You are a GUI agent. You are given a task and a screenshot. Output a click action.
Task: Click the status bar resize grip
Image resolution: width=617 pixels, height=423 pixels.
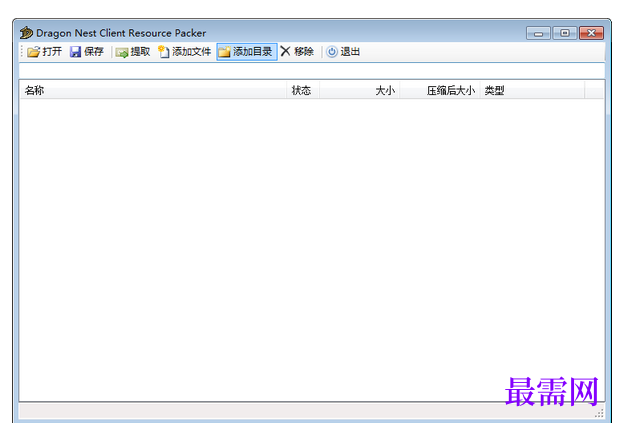599,413
